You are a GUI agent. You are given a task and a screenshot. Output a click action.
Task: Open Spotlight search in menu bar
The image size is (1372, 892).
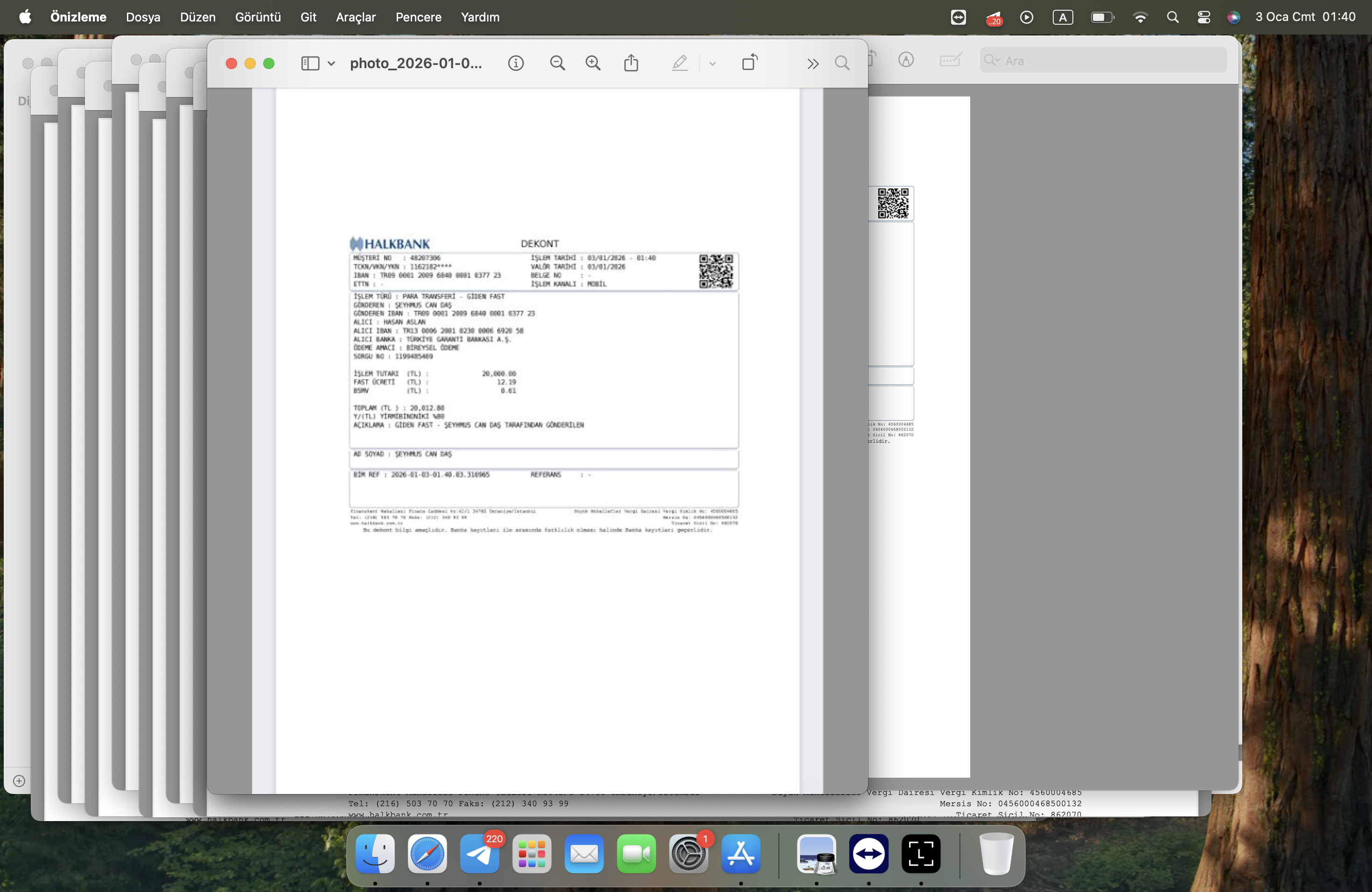point(1173,17)
